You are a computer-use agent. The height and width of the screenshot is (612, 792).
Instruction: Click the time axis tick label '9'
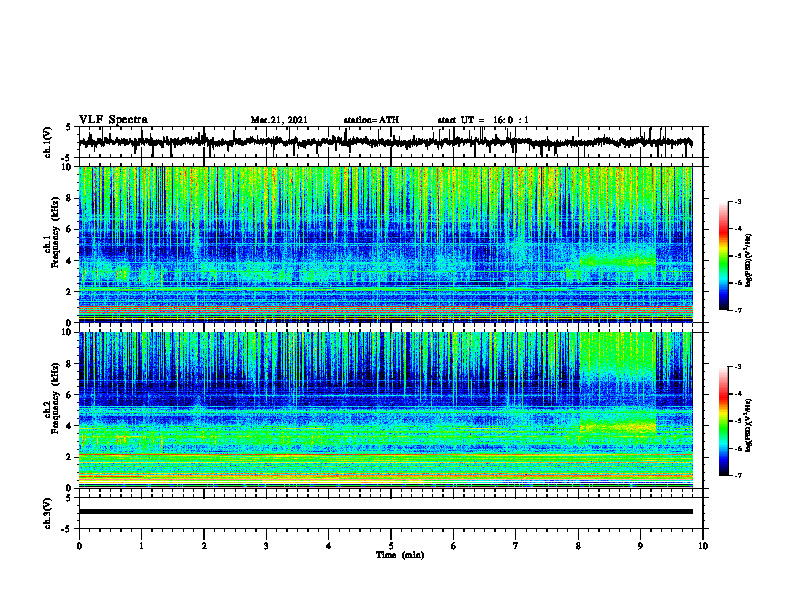tap(640, 546)
